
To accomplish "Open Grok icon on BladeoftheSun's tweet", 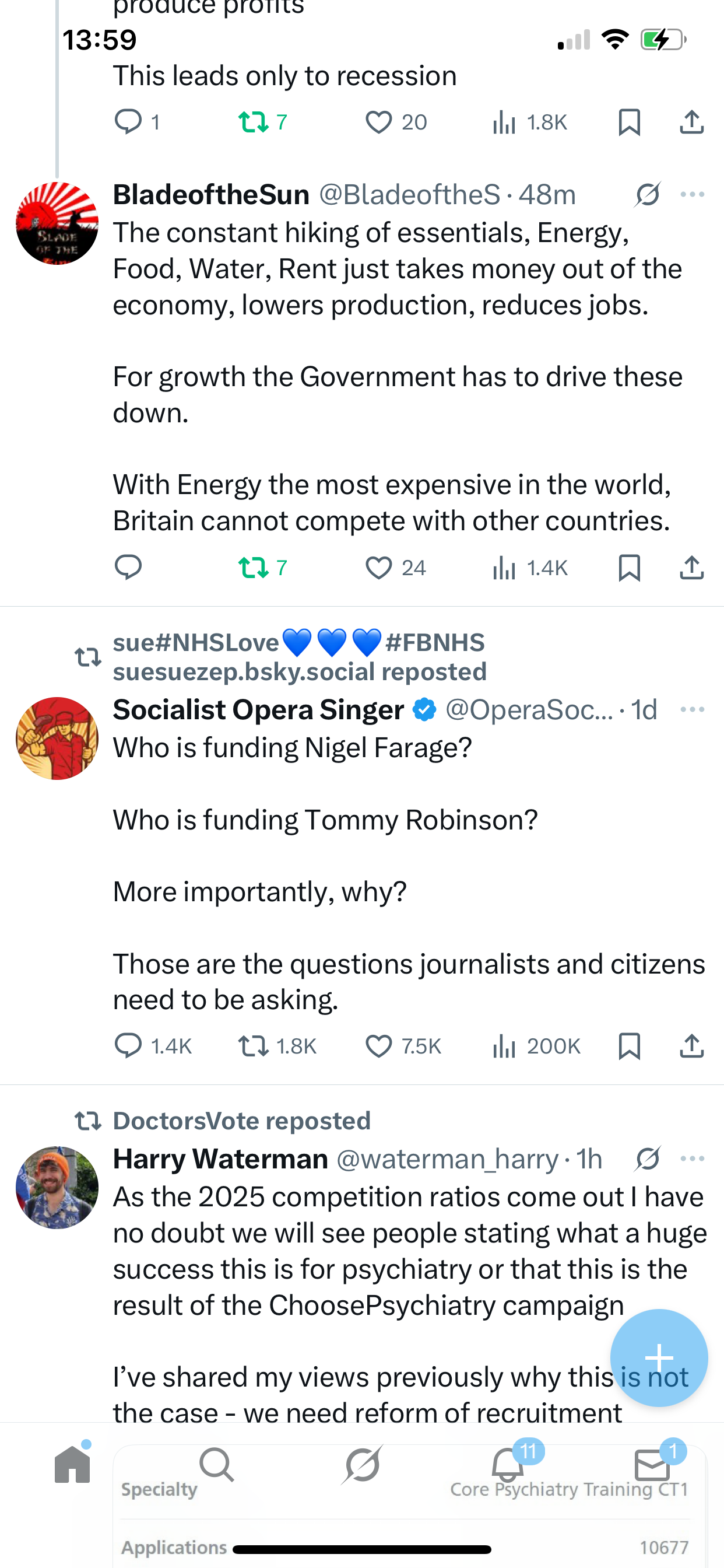I will 648,195.
